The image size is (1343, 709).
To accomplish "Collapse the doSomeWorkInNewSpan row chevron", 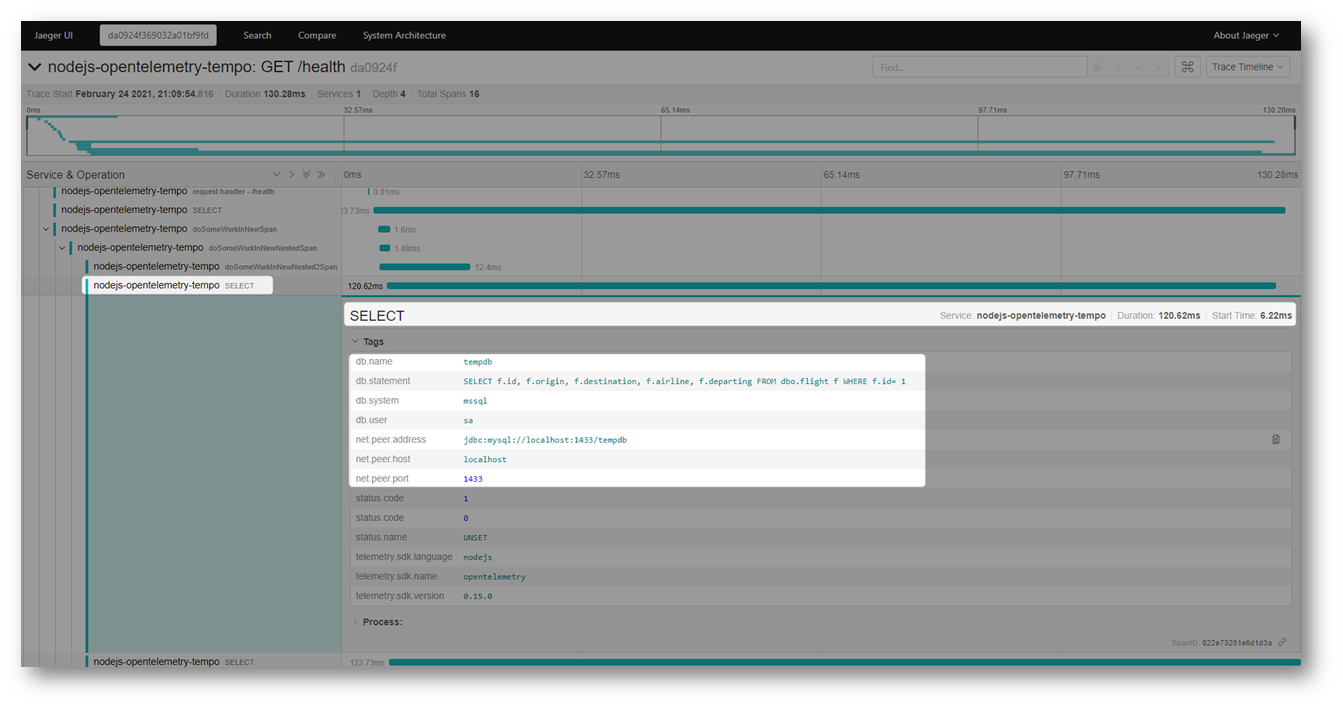I will [45, 229].
